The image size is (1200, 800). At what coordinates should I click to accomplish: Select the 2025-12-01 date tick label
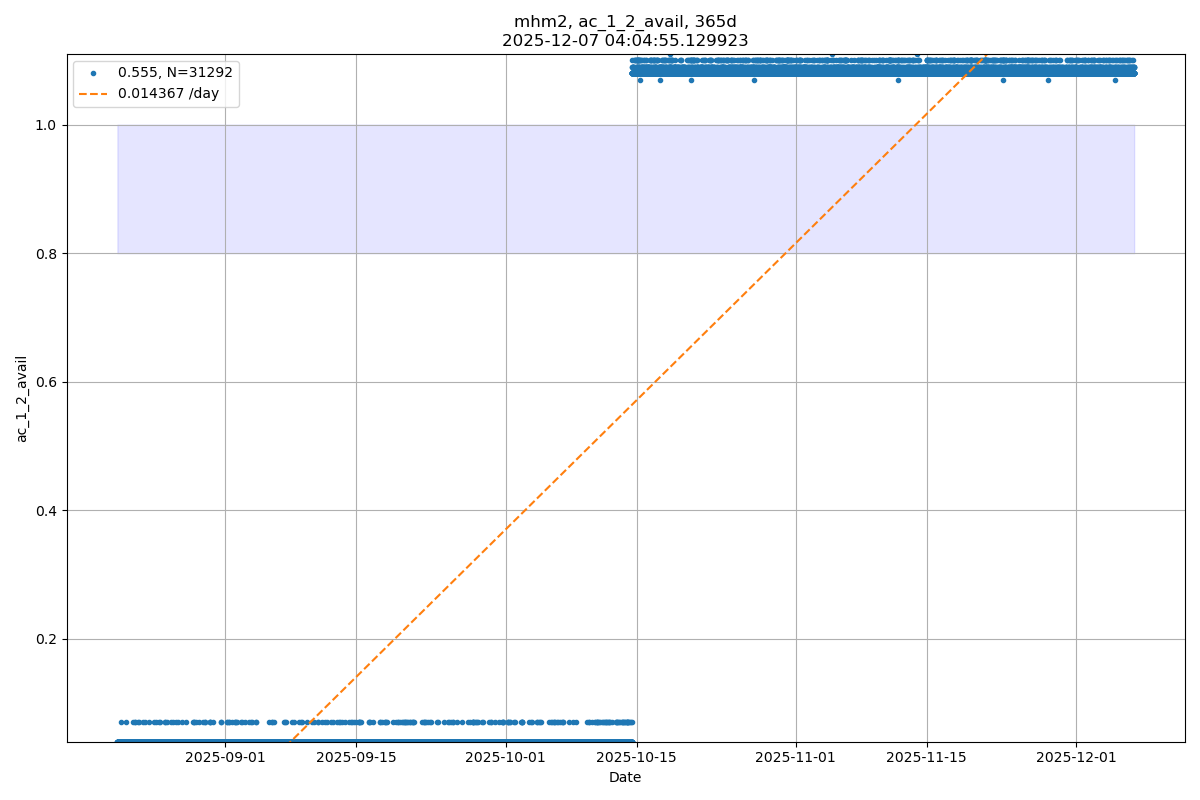pos(1076,758)
